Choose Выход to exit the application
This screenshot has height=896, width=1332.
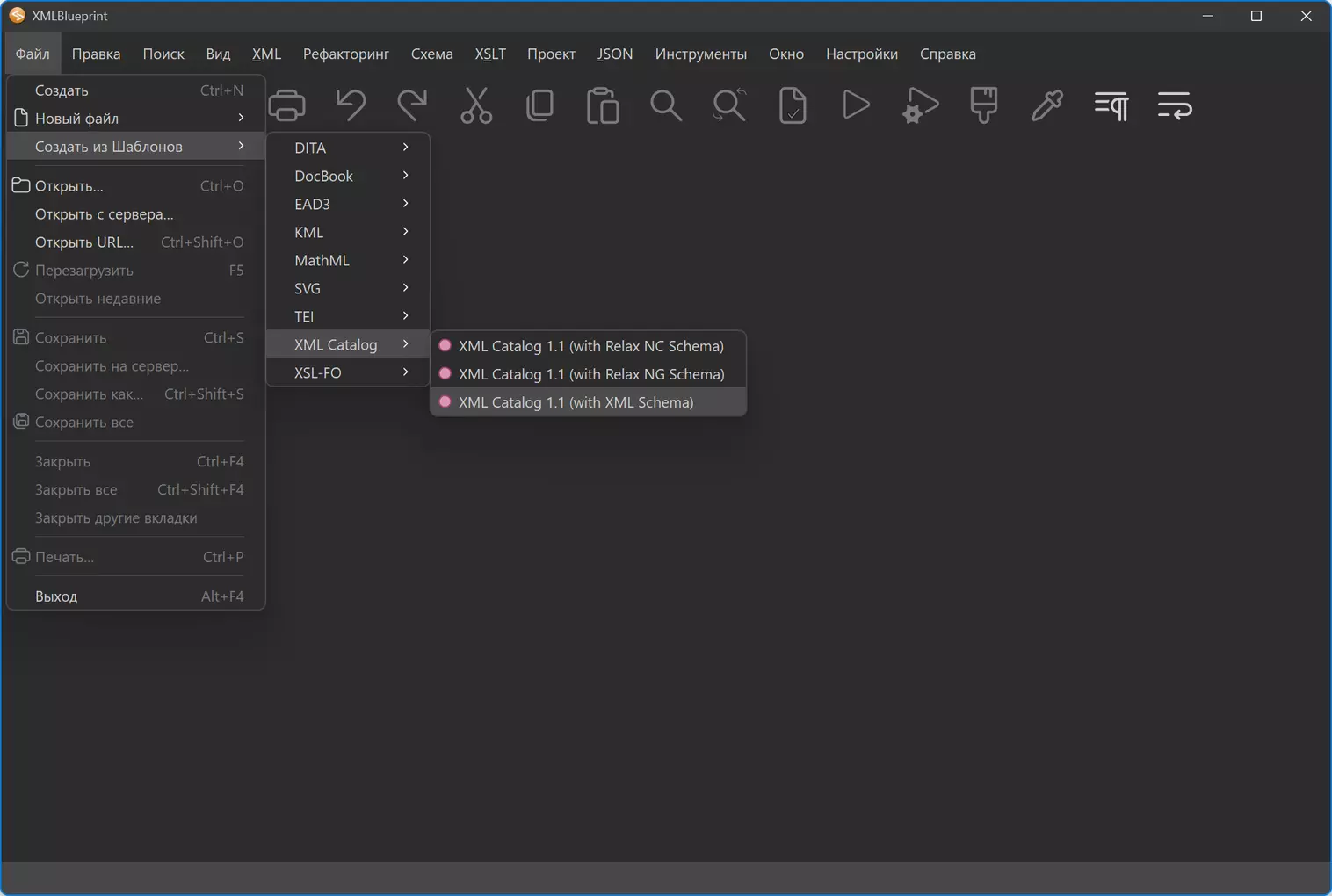[136, 596]
